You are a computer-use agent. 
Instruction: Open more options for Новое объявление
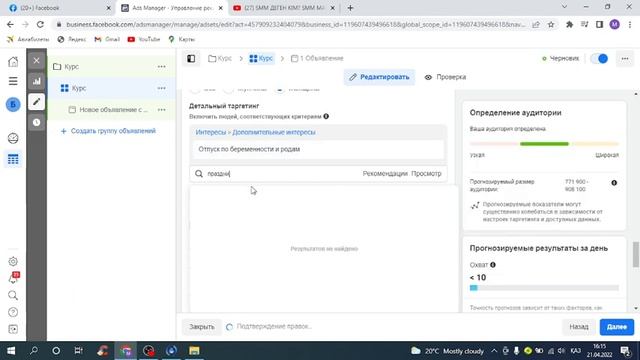[x=162, y=110]
